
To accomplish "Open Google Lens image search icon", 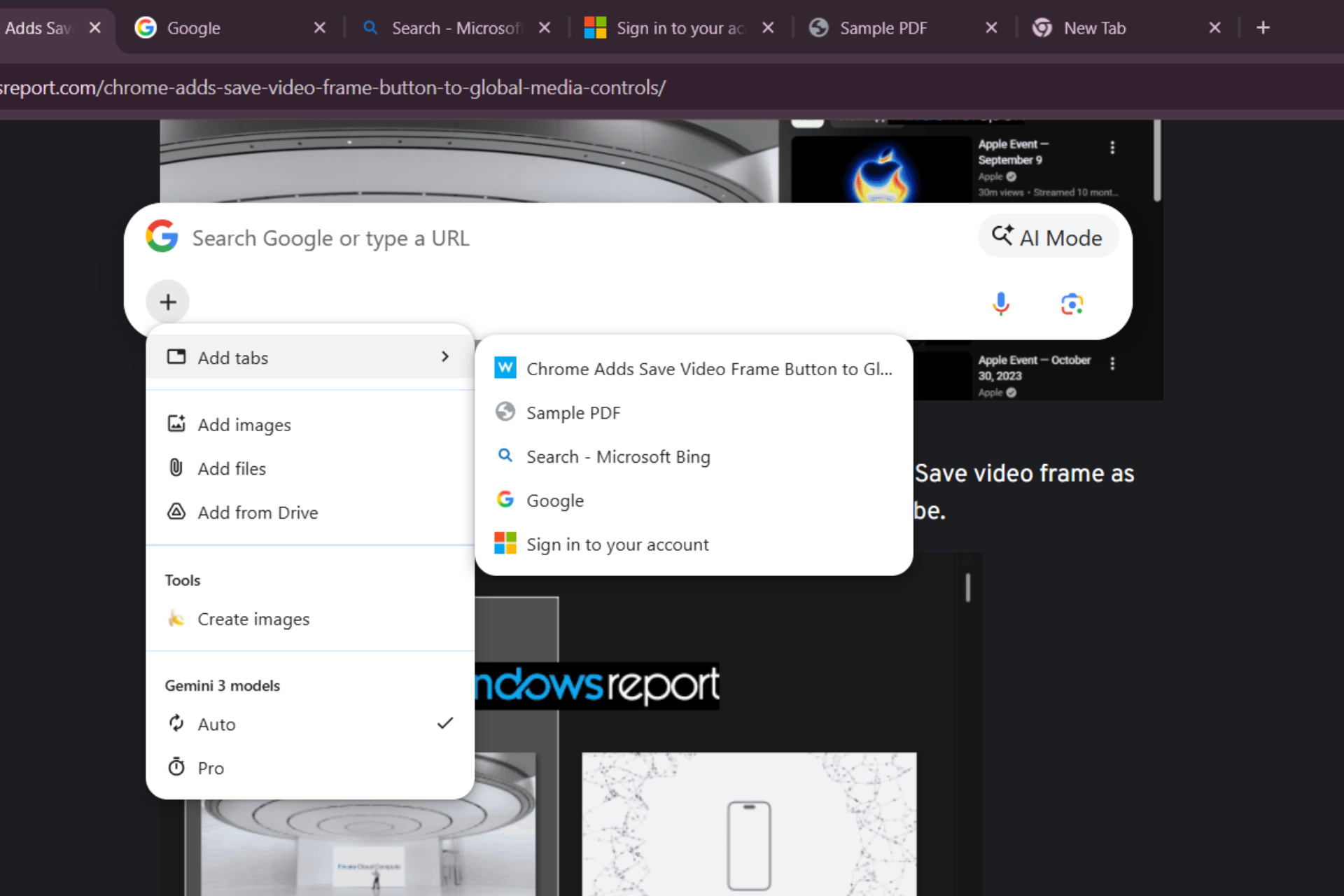I will coord(1072,304).
